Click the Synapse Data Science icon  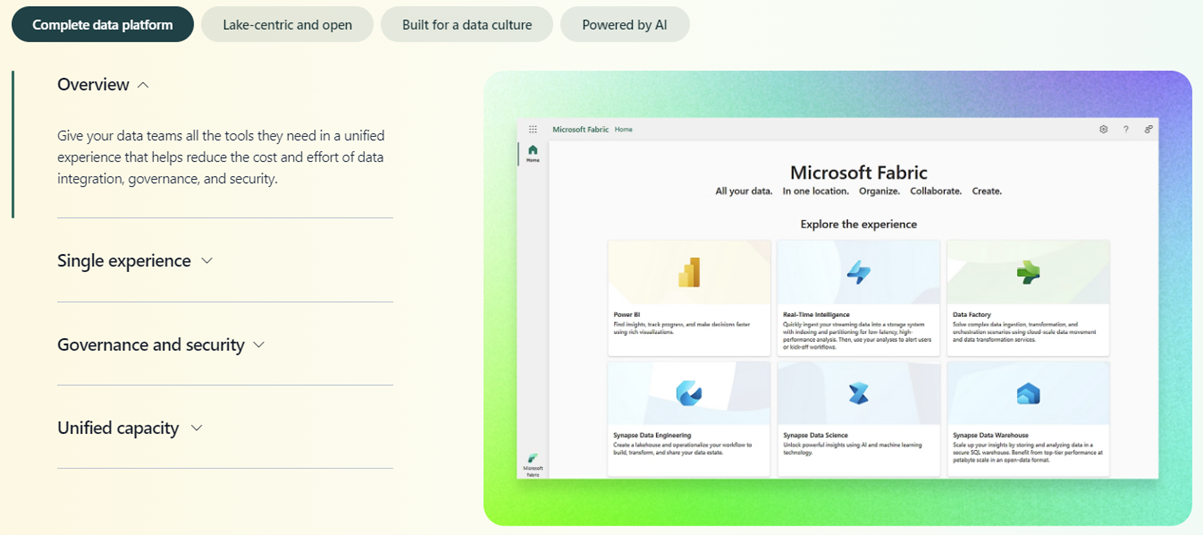click(859, 393)
